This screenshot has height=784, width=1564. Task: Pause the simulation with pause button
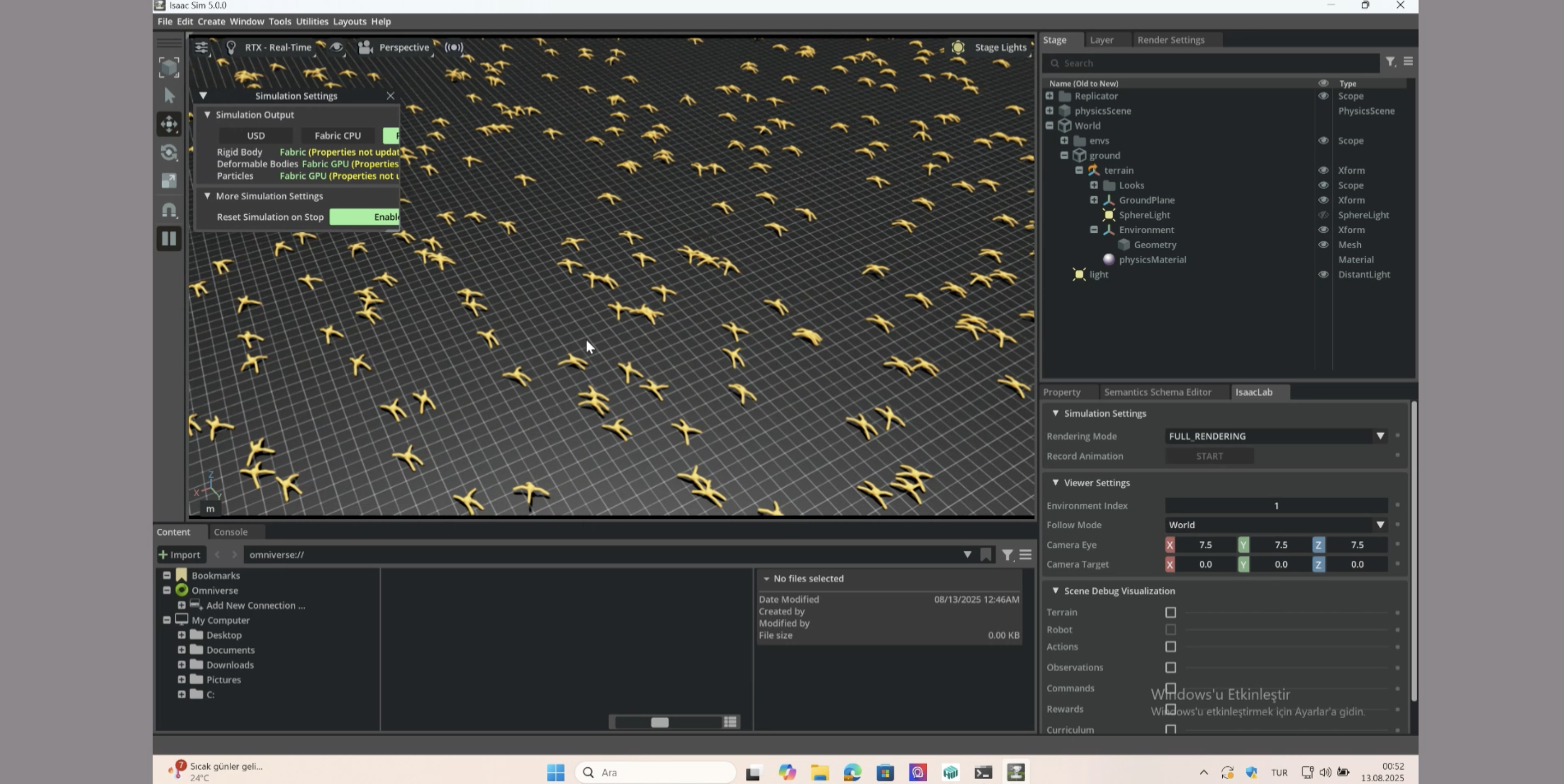click(x=169, y=239)
